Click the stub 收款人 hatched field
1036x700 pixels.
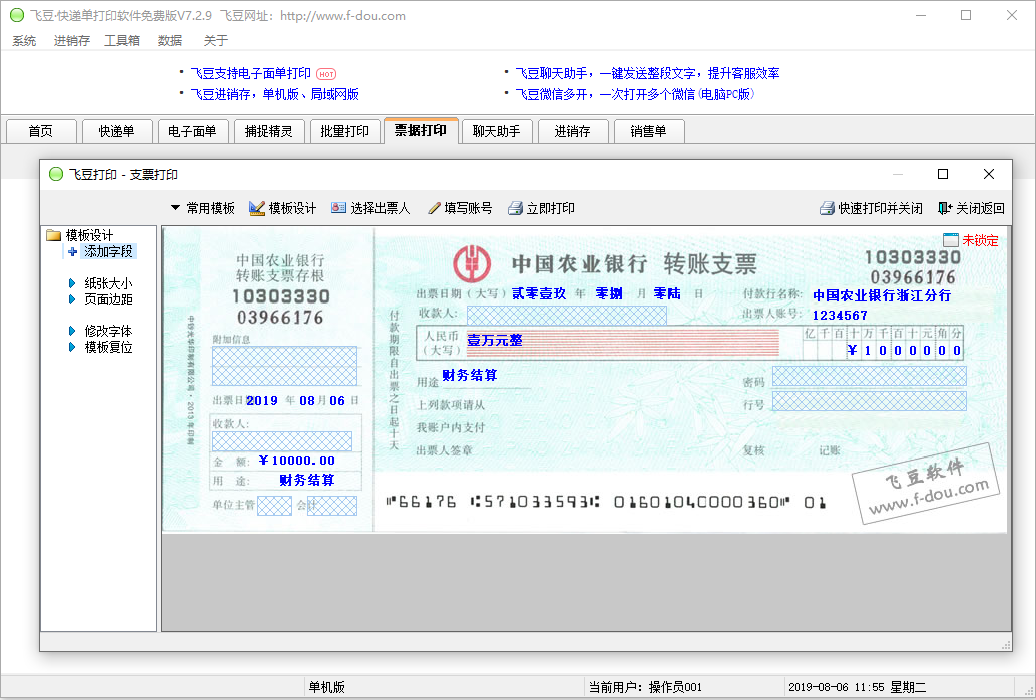pos(281,441)
